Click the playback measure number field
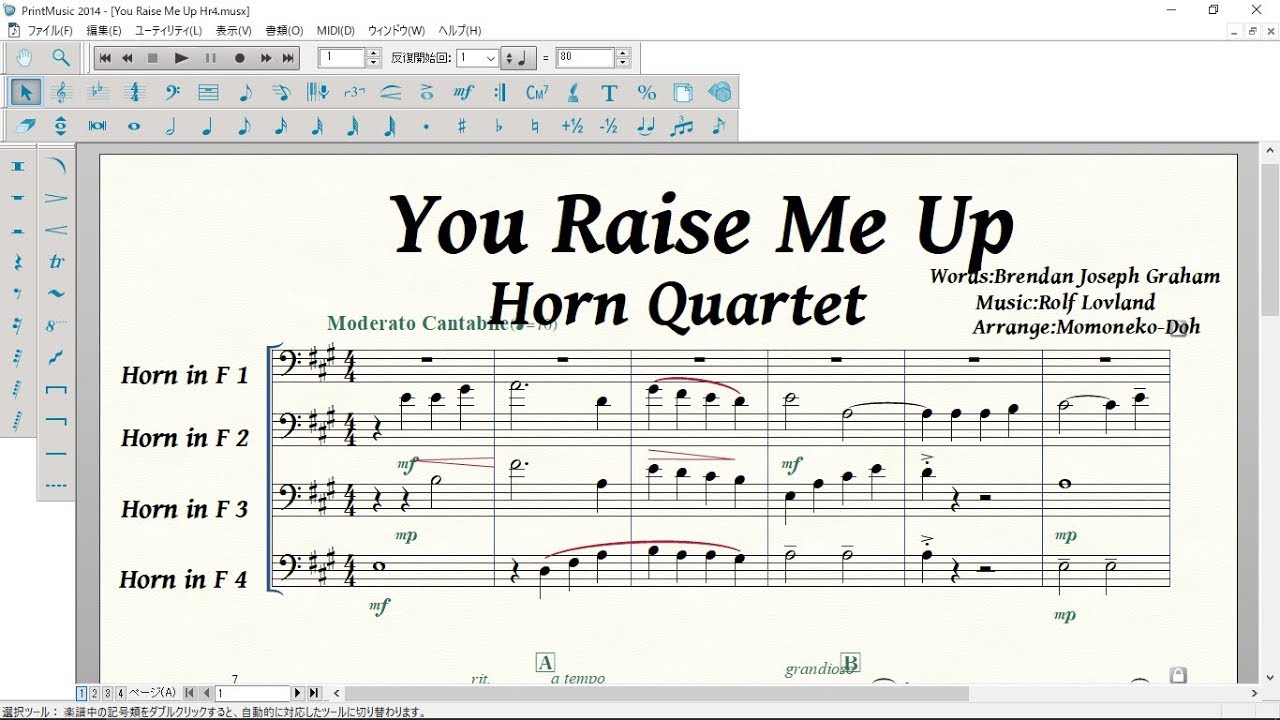Viewport: 1280px width, 720px height. click(343, 58)
